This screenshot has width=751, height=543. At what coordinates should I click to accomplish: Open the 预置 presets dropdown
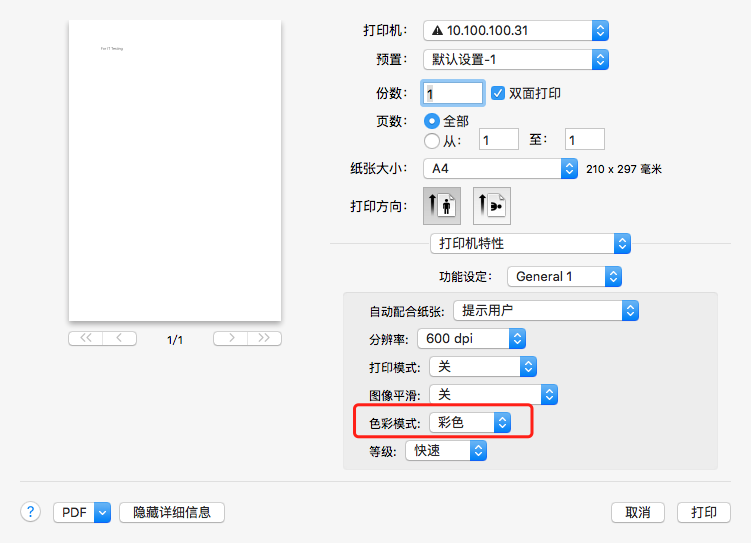[x=516, y=60]
